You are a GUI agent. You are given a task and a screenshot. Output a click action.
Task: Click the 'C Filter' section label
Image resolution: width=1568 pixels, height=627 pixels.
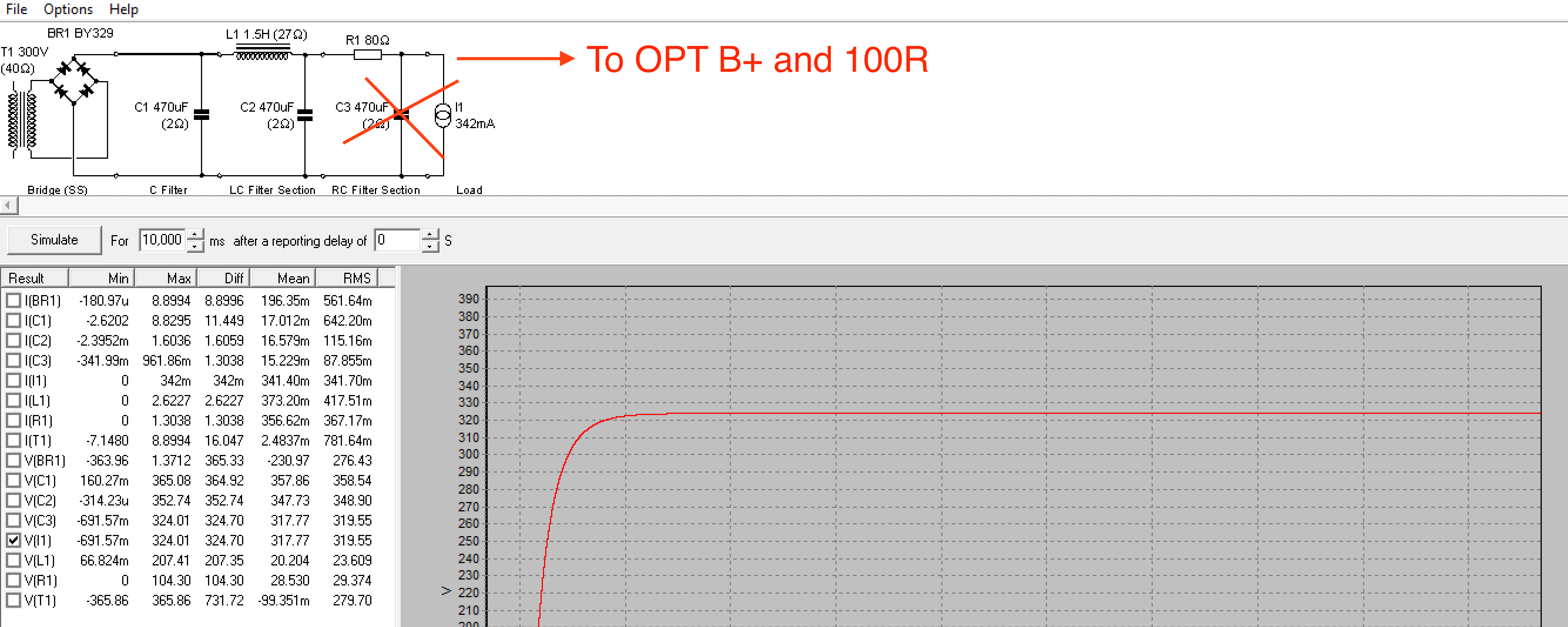click(x=168, y=190)
